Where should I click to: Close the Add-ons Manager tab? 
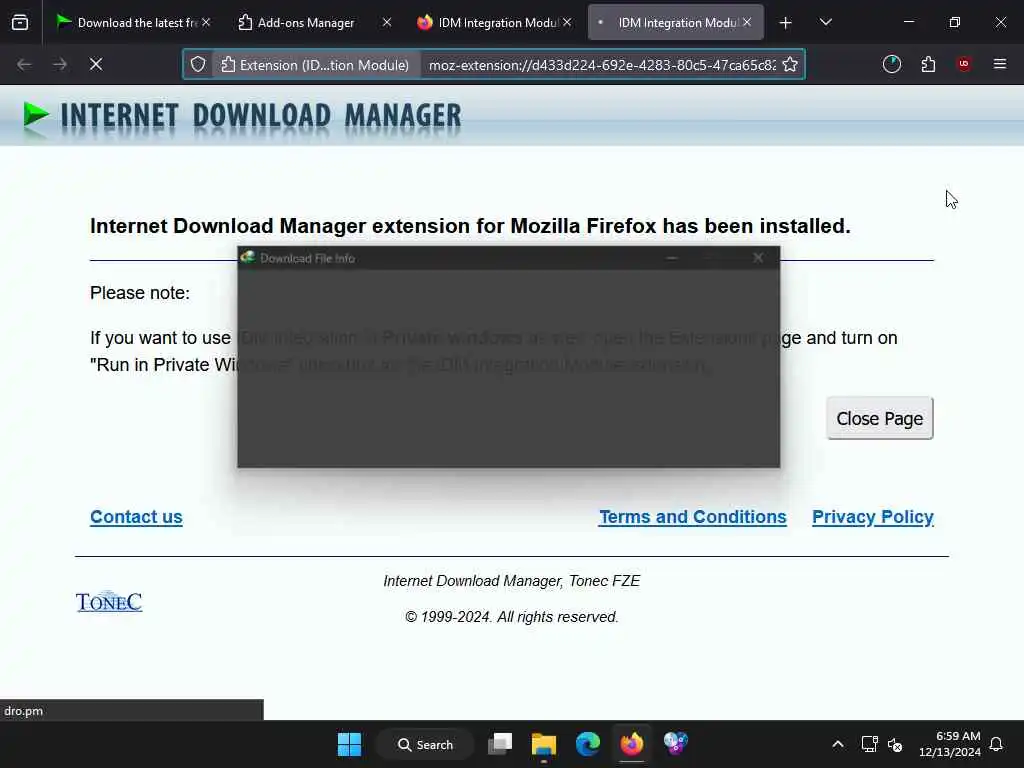pos(387,22)
